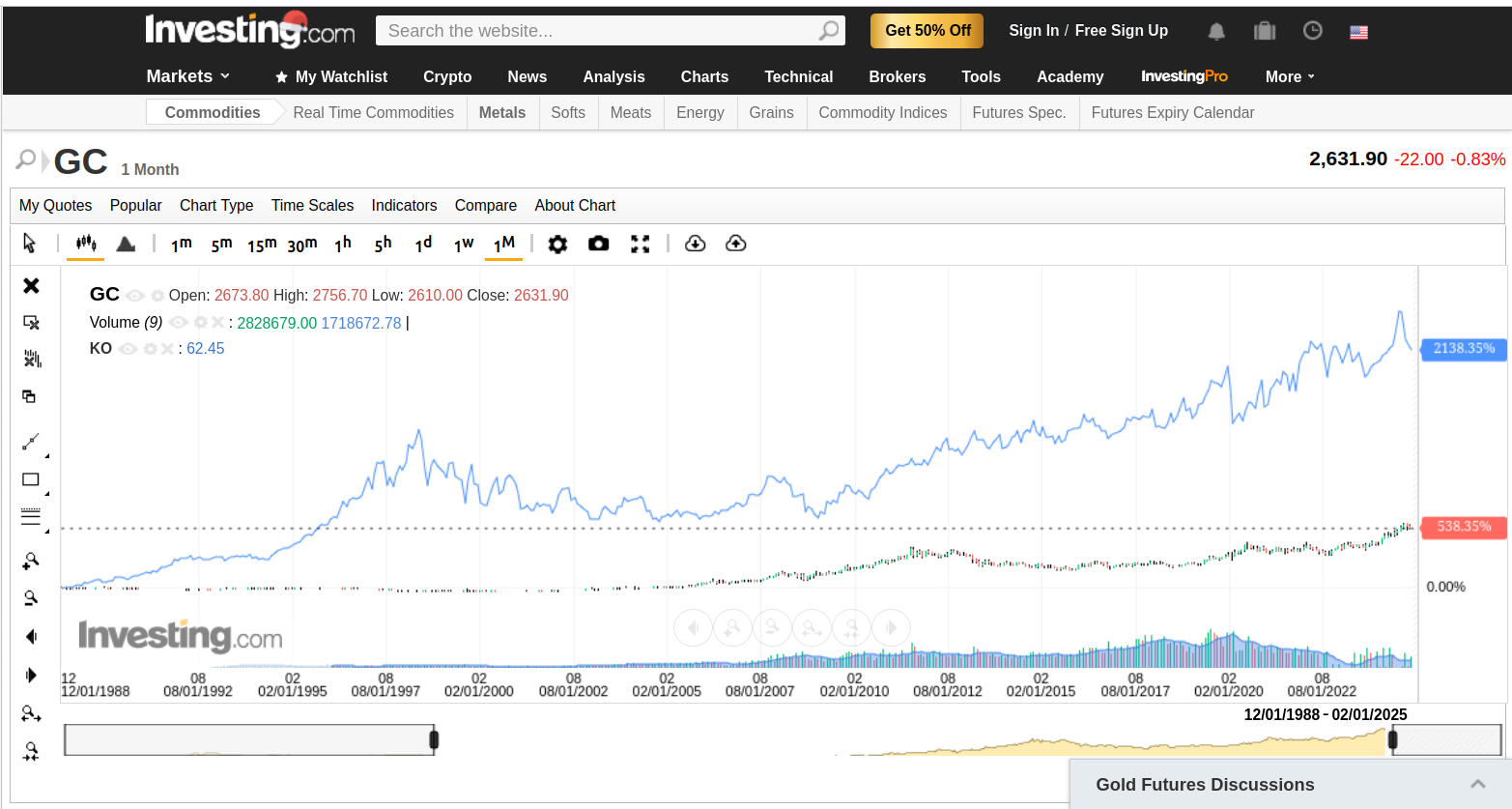Screen dimensions: 1512x809
Task: Expand the Gold Futures Discussions panel
Action: [x=1477, y=784]
